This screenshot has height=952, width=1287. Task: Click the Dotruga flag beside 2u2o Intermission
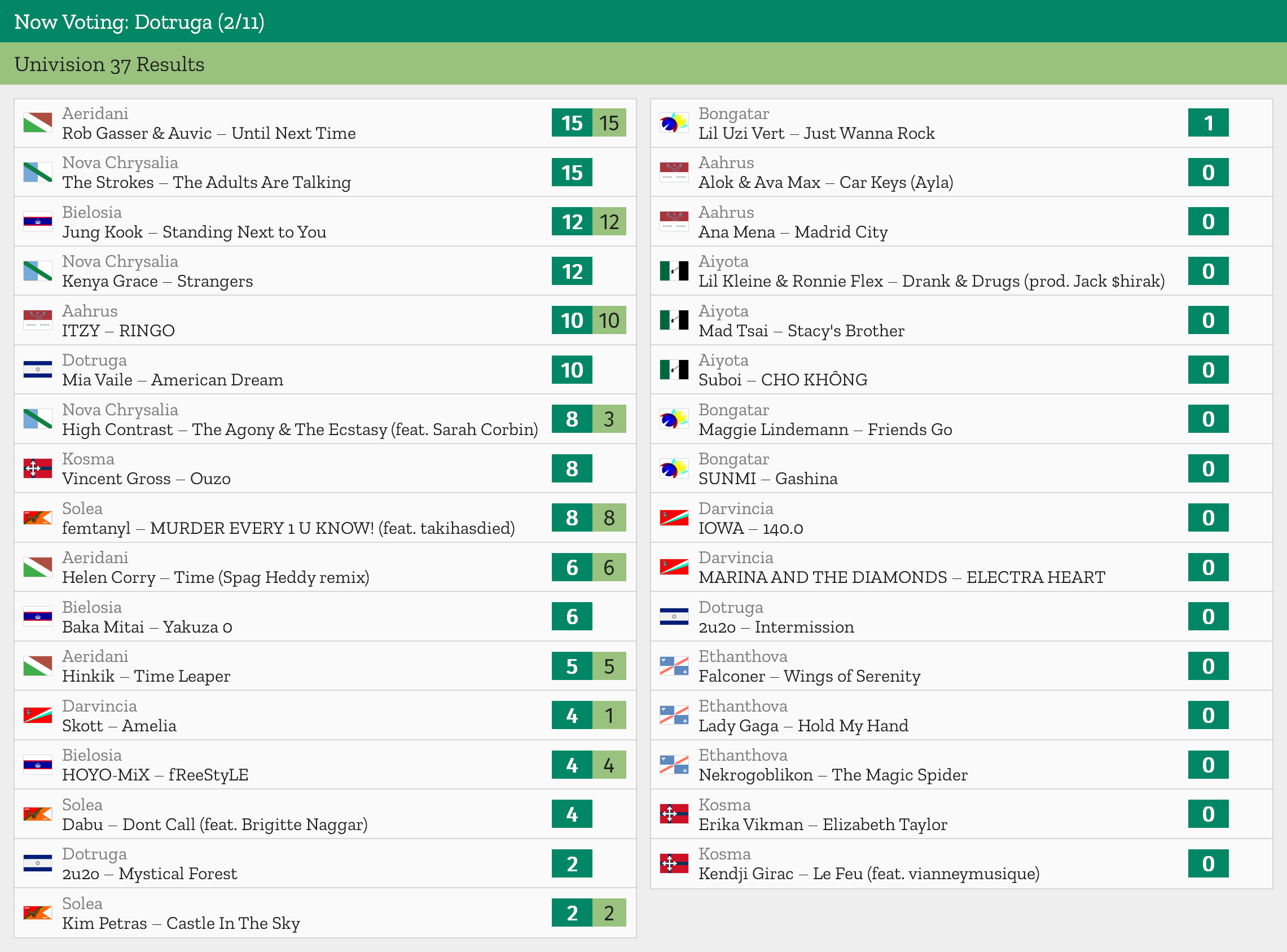(674, 617)
